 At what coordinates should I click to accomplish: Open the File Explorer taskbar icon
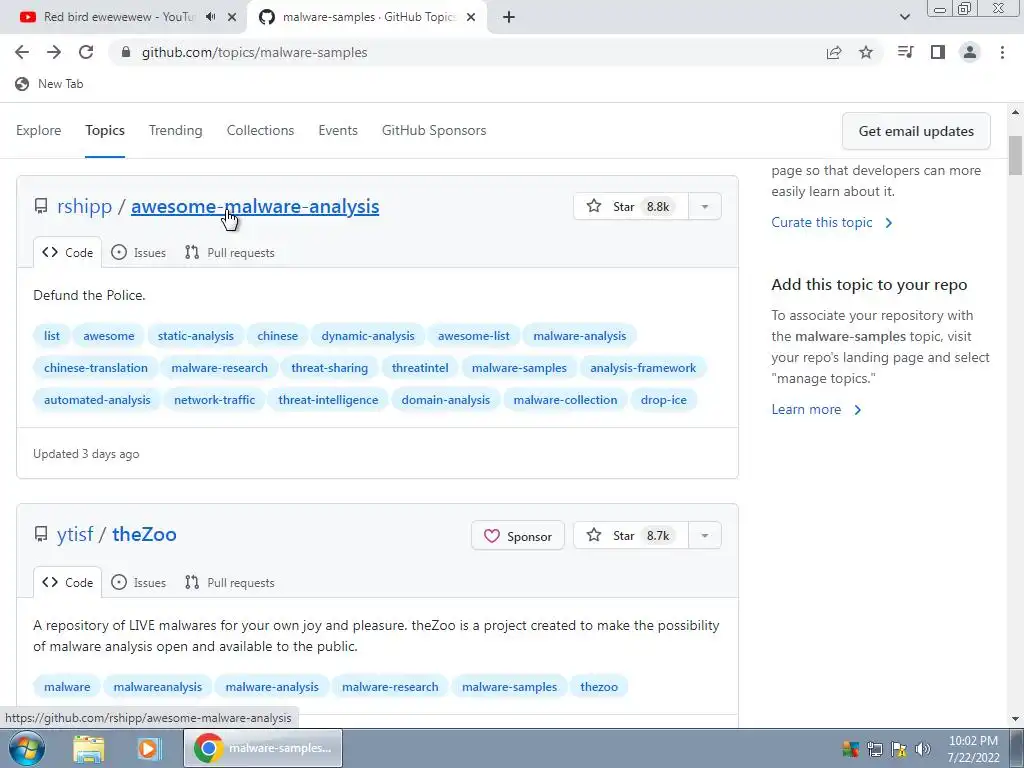point(89,748)
